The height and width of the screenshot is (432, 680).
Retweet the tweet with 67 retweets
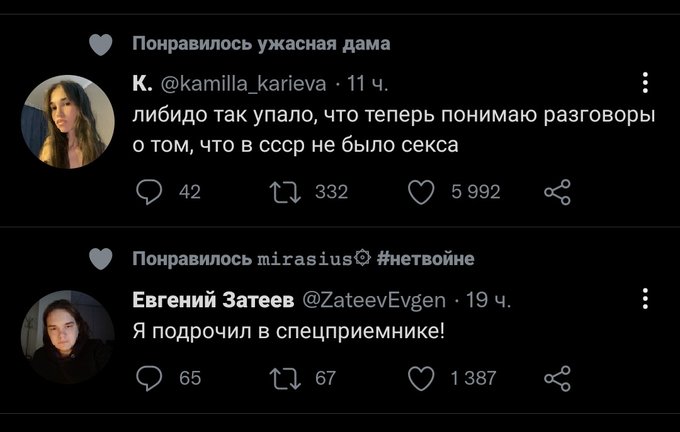tap(287, 377)
